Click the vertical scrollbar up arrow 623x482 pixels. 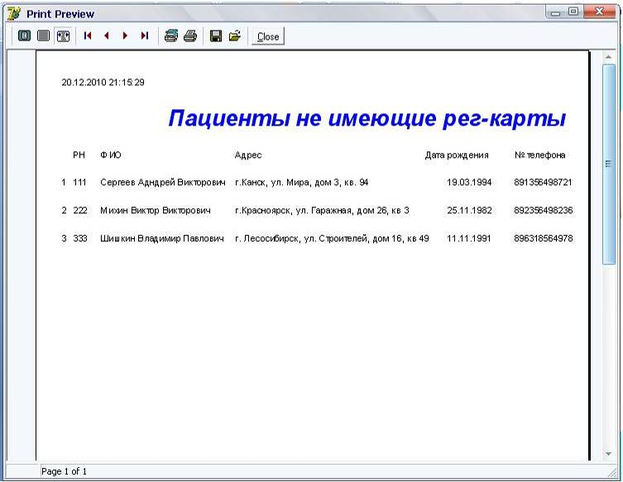point(608,57)
